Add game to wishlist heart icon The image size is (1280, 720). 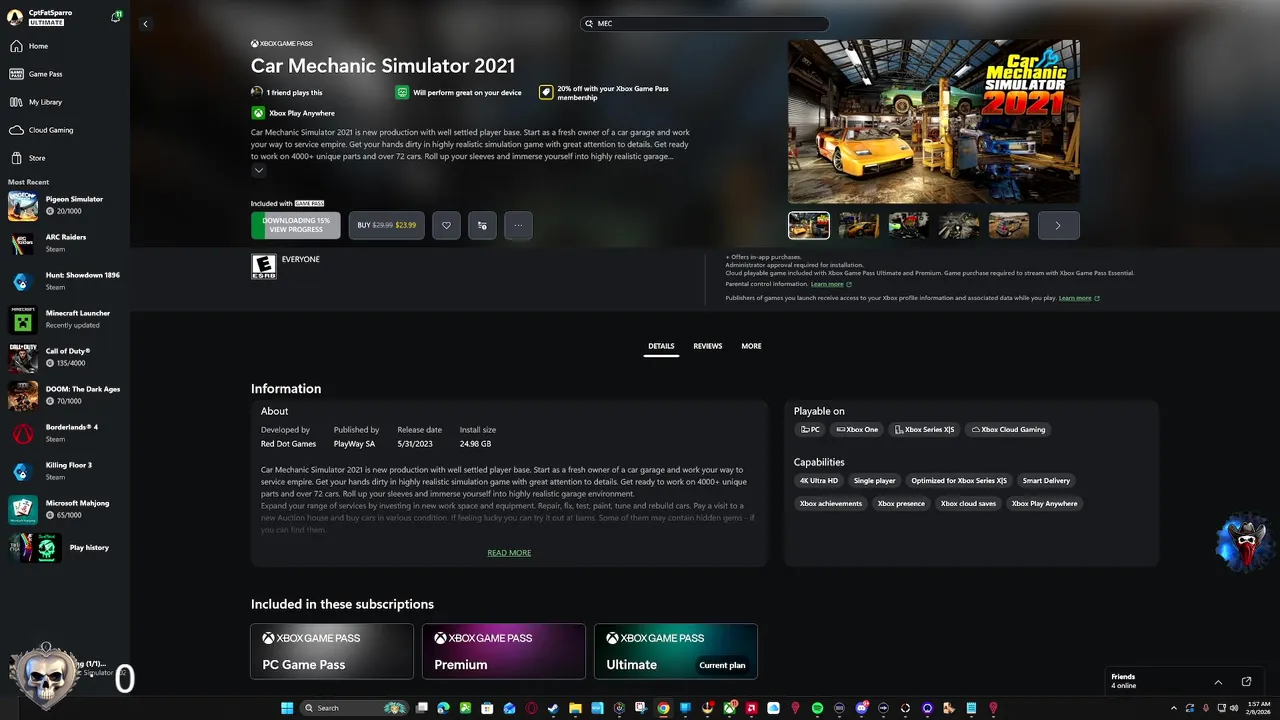coord(446,225)
